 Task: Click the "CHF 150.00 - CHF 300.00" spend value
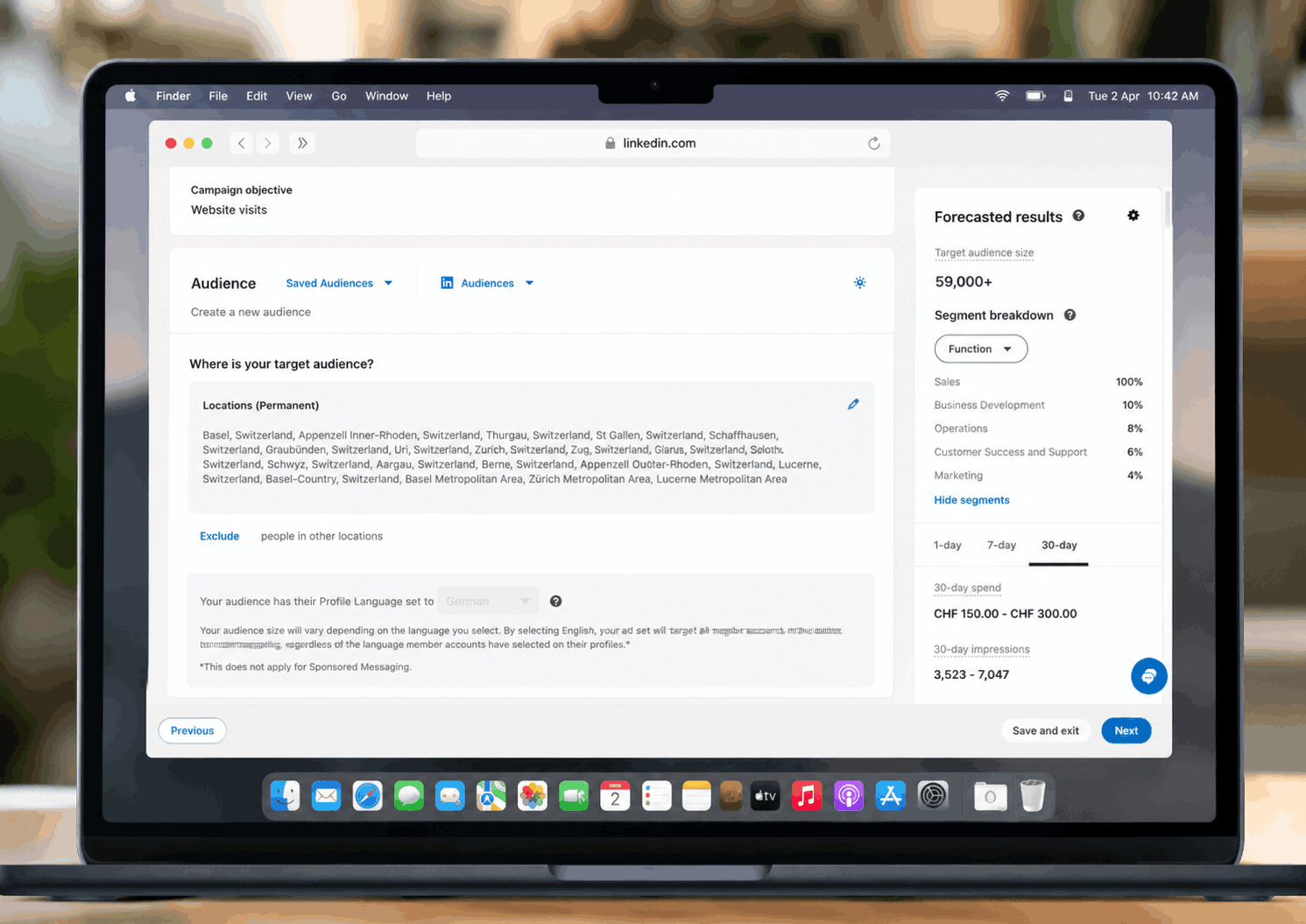pos(1006,614)
